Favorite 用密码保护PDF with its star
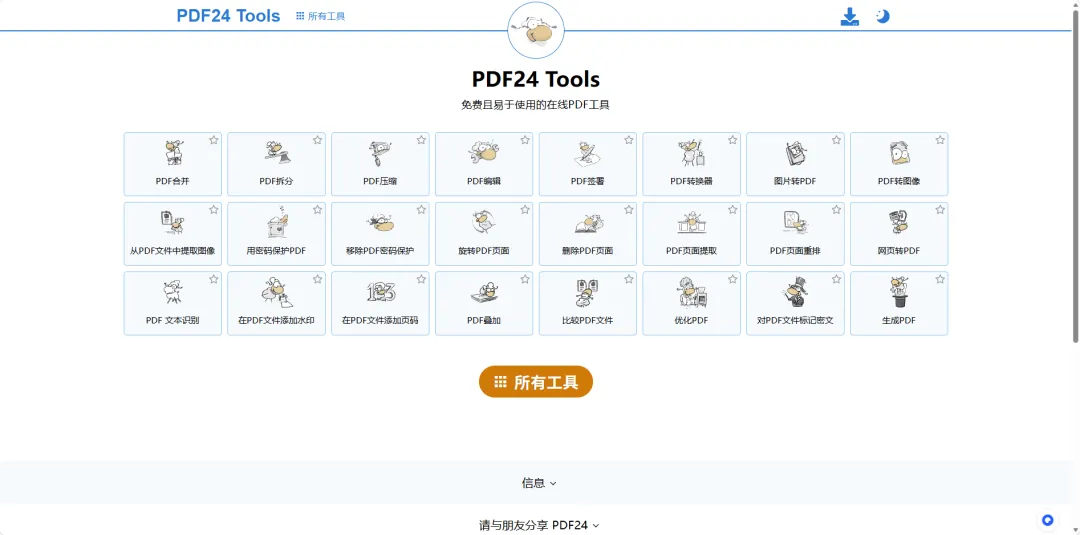 point(318,209)
